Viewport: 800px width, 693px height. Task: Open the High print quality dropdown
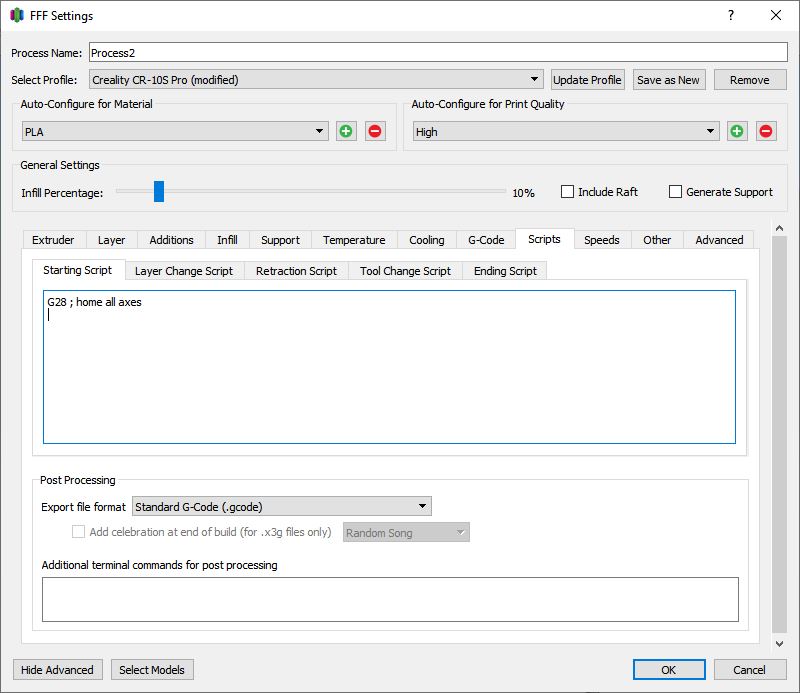click(566, 131)
